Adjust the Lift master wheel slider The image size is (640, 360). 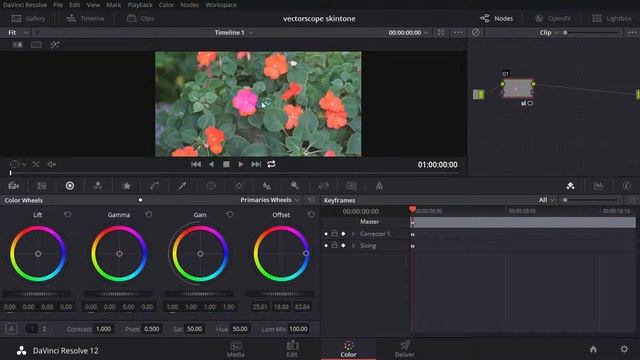tap(37, 293)
